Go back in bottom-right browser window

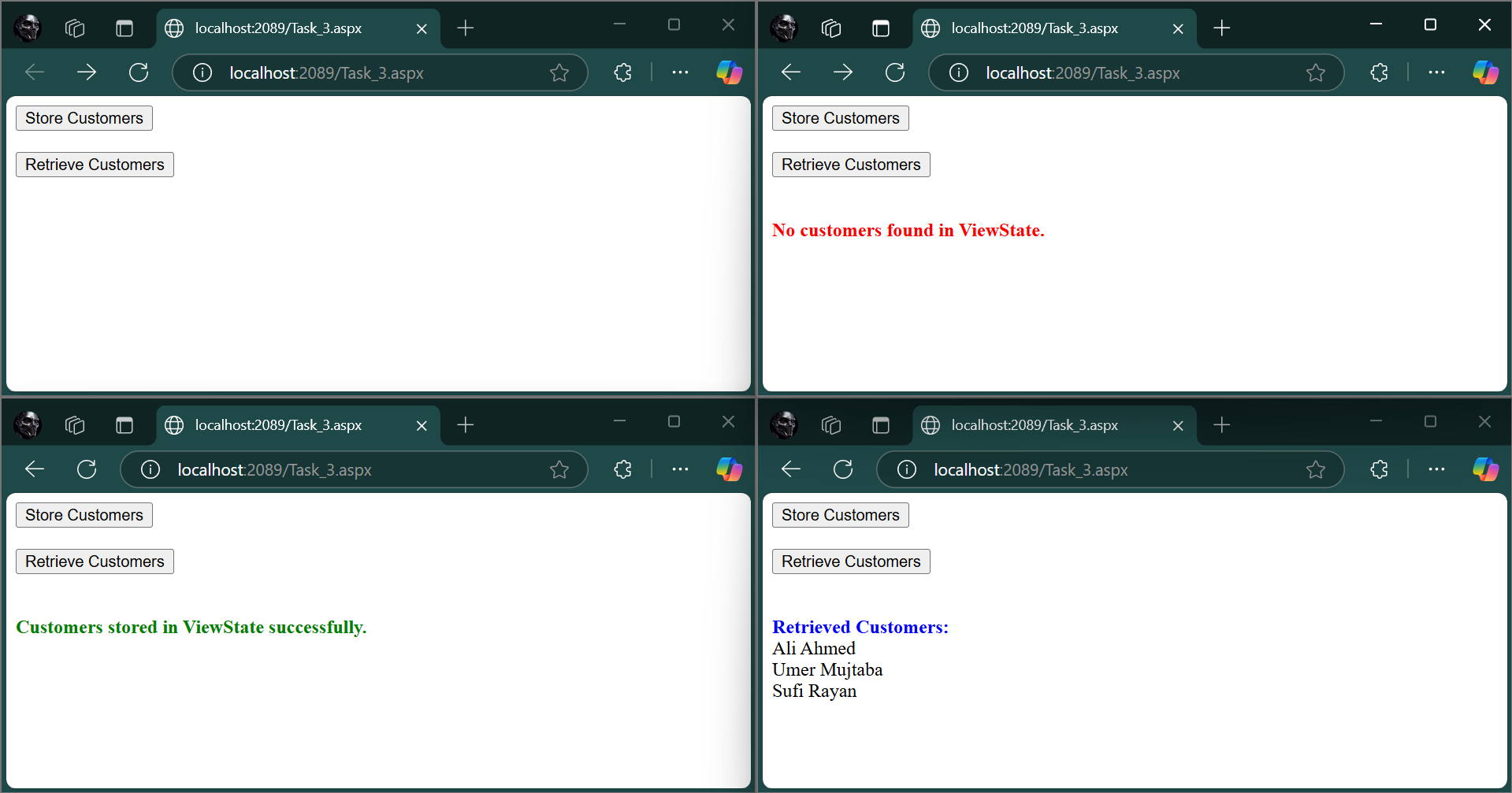(x=791, y=469)
